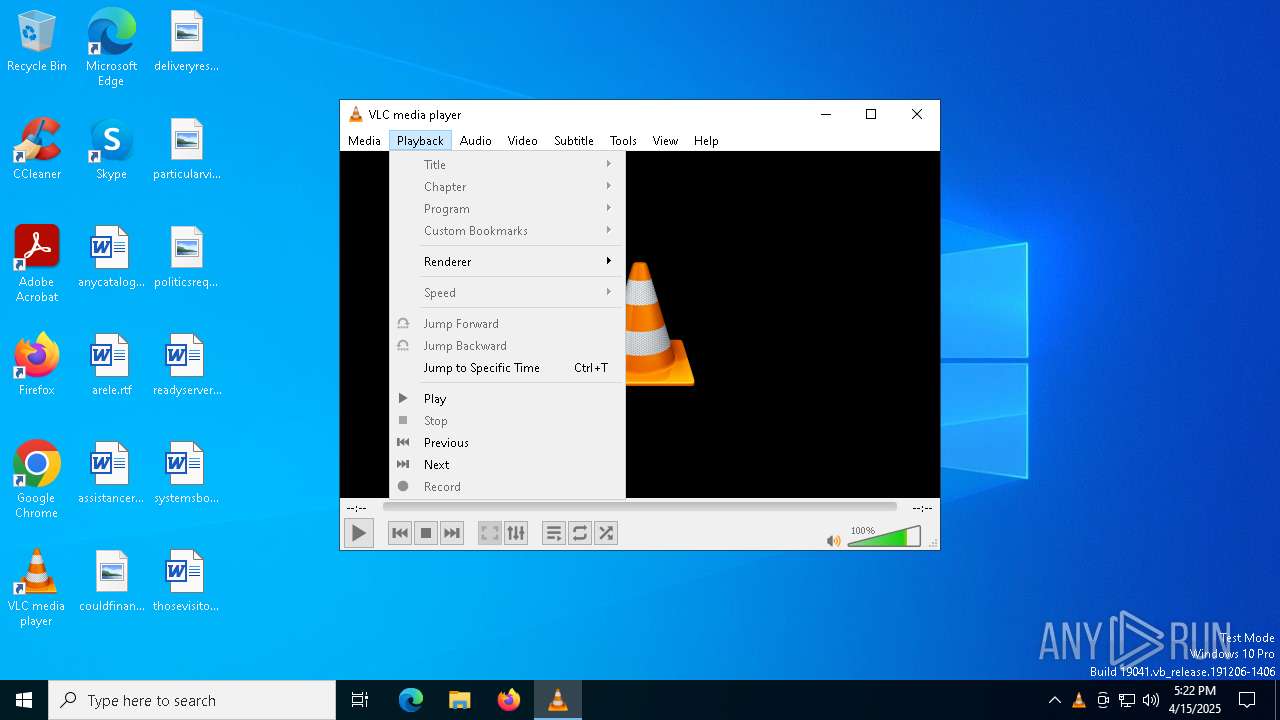Image resolution: width=1280 pixels, height=720 pixels.
Task: Select Record in the Playback menu
Action: pos(507,487)
